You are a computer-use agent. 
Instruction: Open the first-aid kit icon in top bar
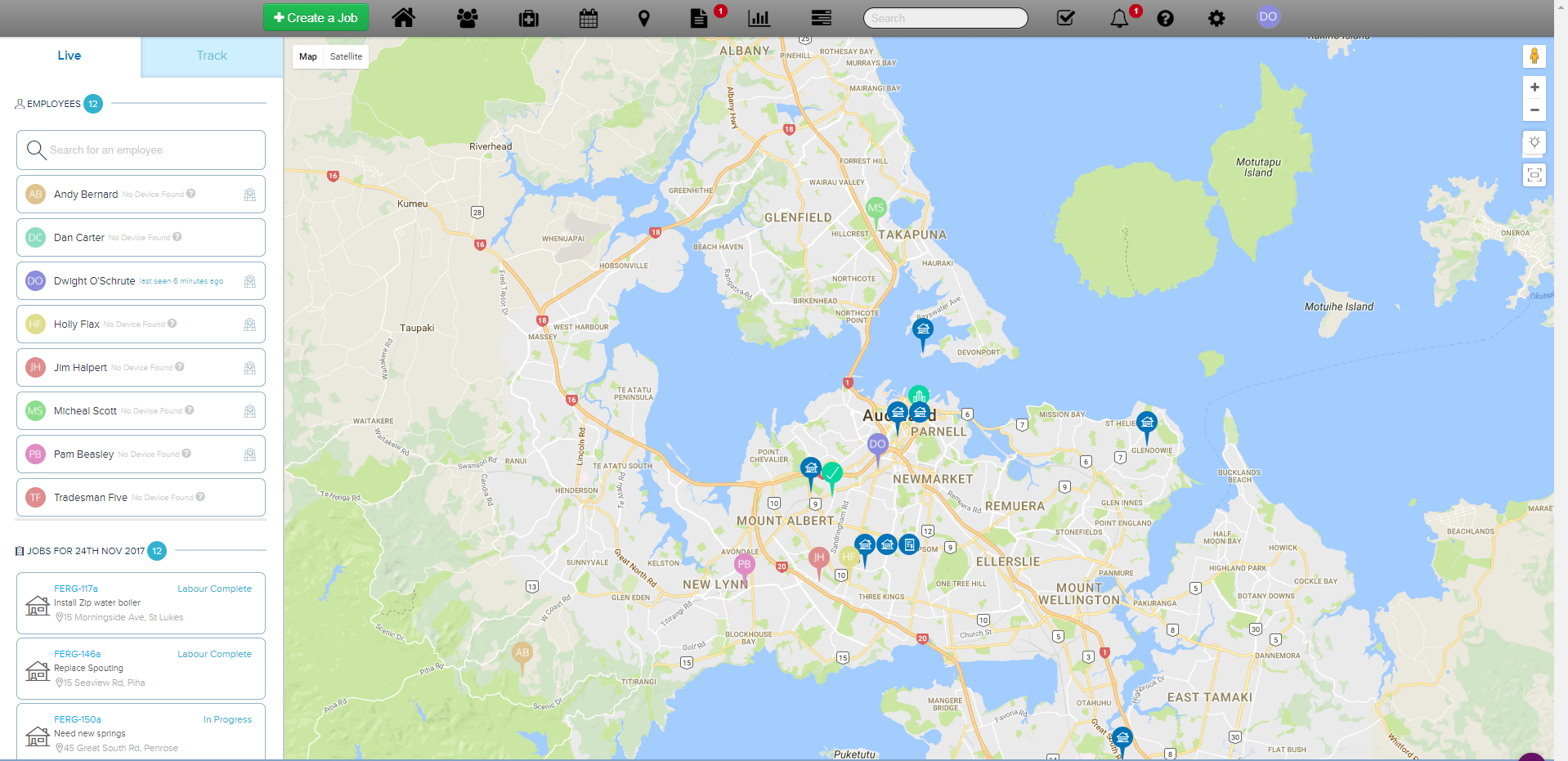click(529, 18)
